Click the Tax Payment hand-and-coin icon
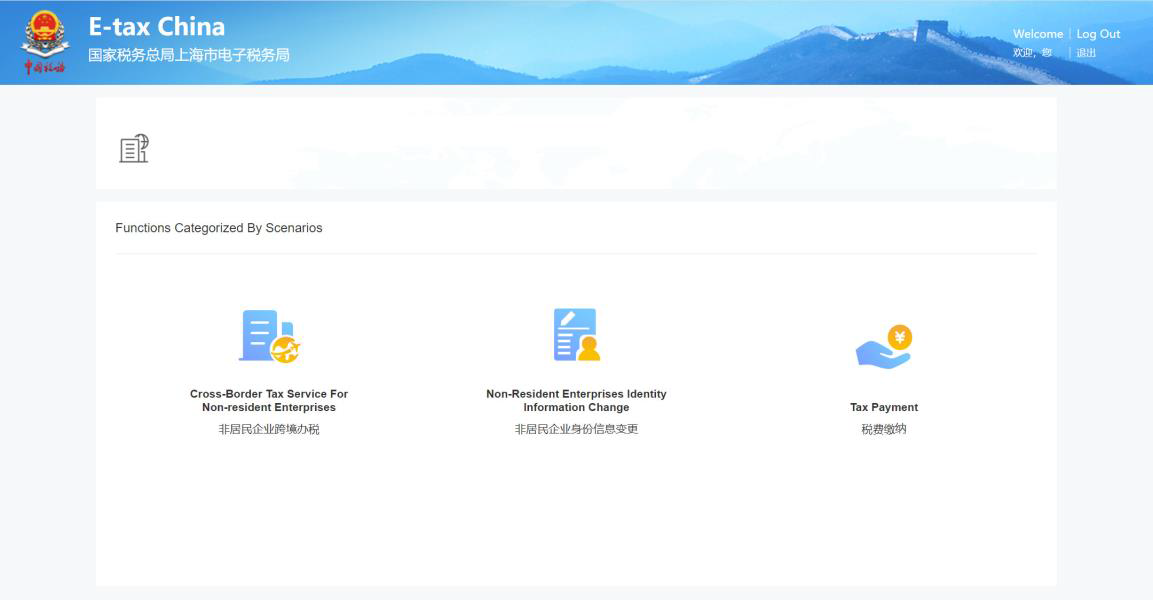The height and width of the screenshot is (600, 1153). (x=884, y=347)
